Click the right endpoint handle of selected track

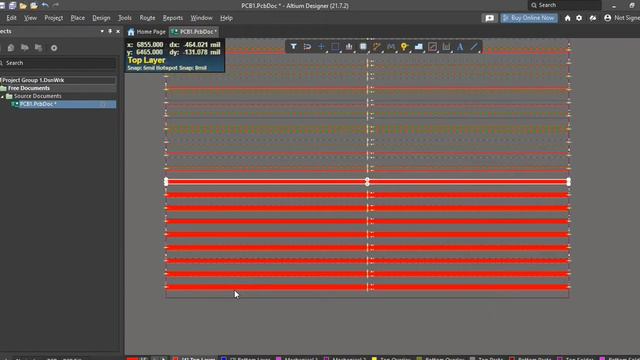pyautogui.click(x=569, y=182)
